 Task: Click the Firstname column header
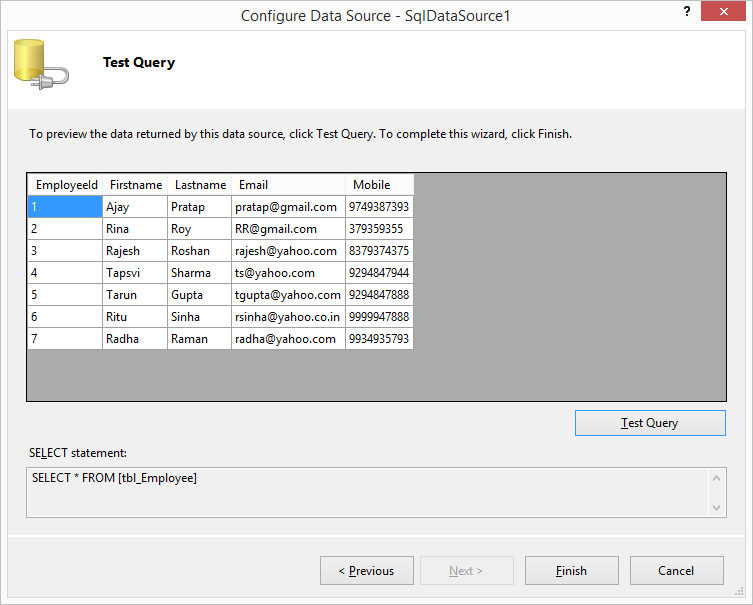[x=135, y=185]
